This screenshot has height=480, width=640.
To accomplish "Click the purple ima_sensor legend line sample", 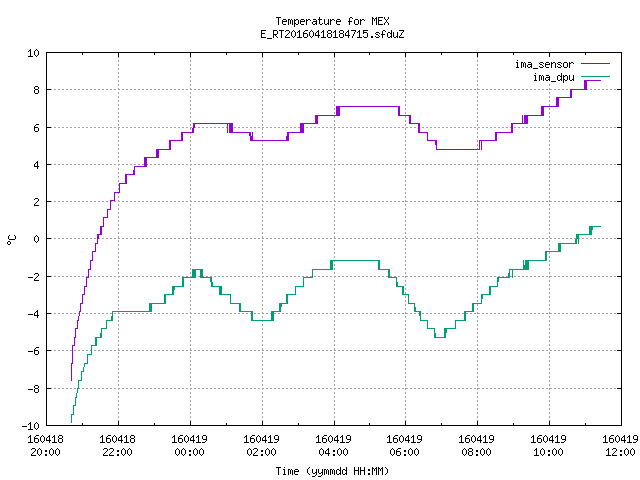I will coord(595,64).
